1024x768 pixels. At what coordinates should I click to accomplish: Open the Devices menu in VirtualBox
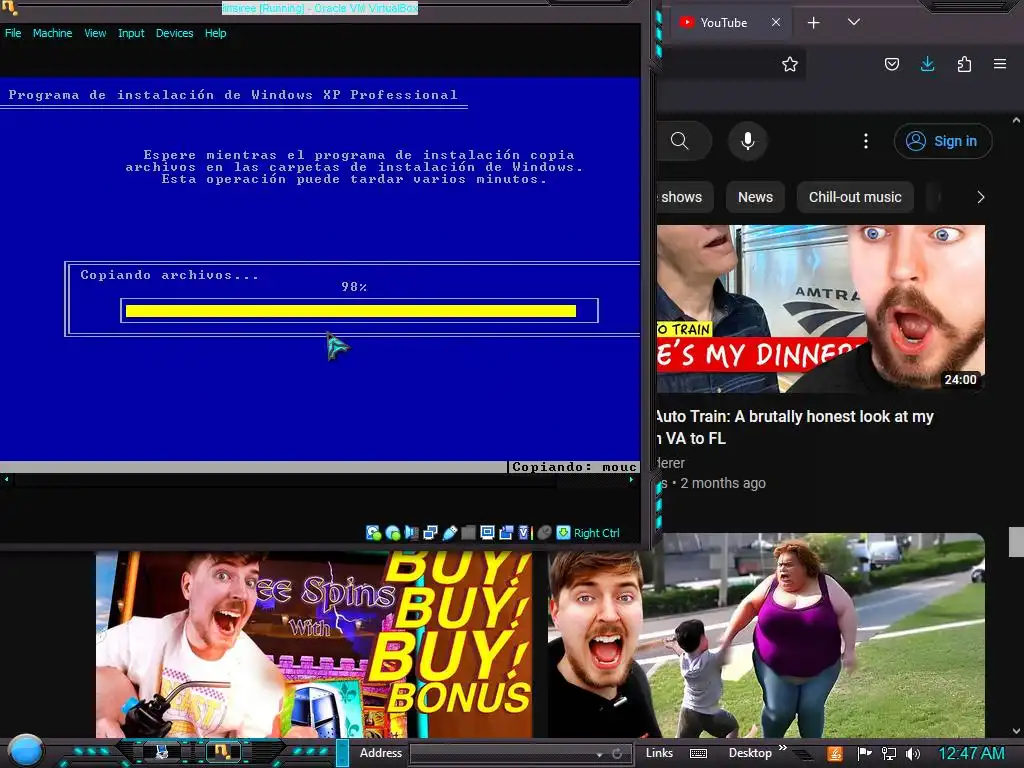[174, 33]
